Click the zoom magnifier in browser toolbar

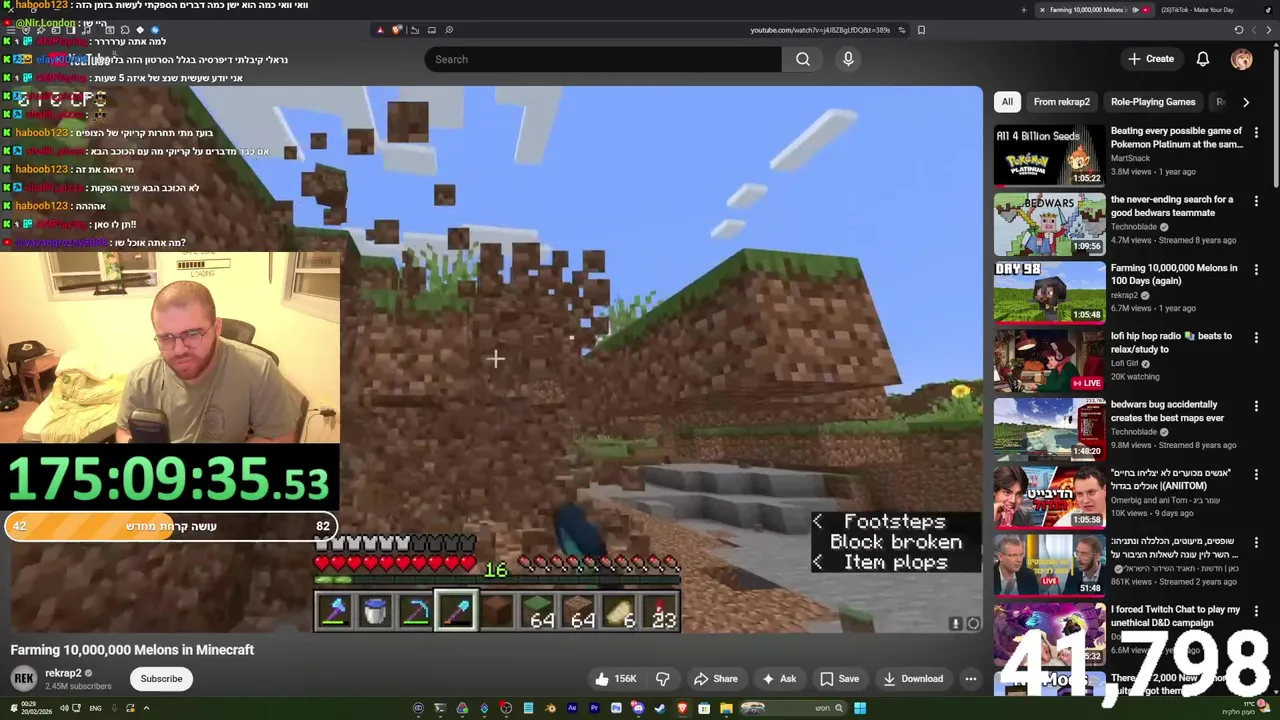449,30
